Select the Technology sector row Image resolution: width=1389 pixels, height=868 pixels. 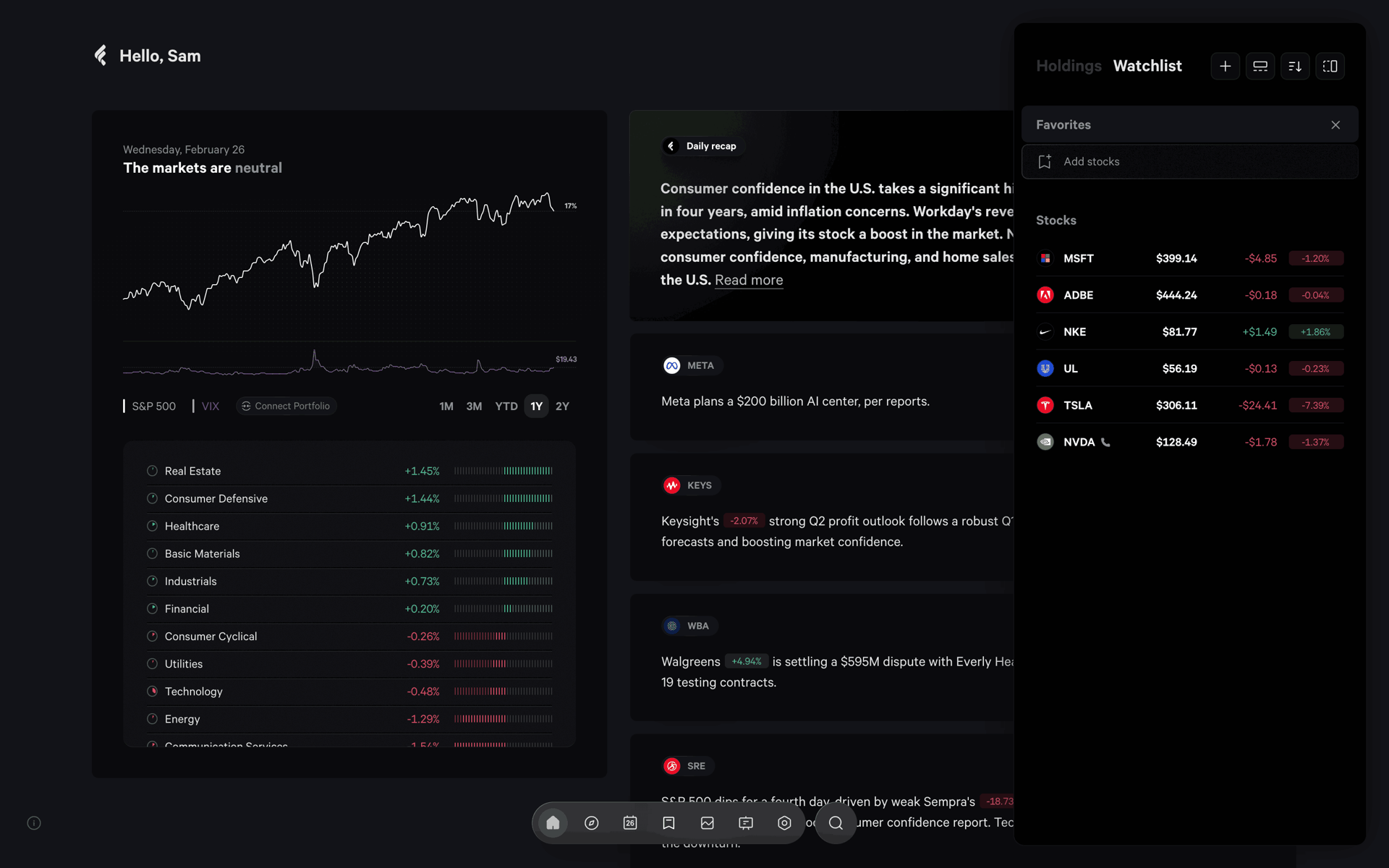[349, 692]
